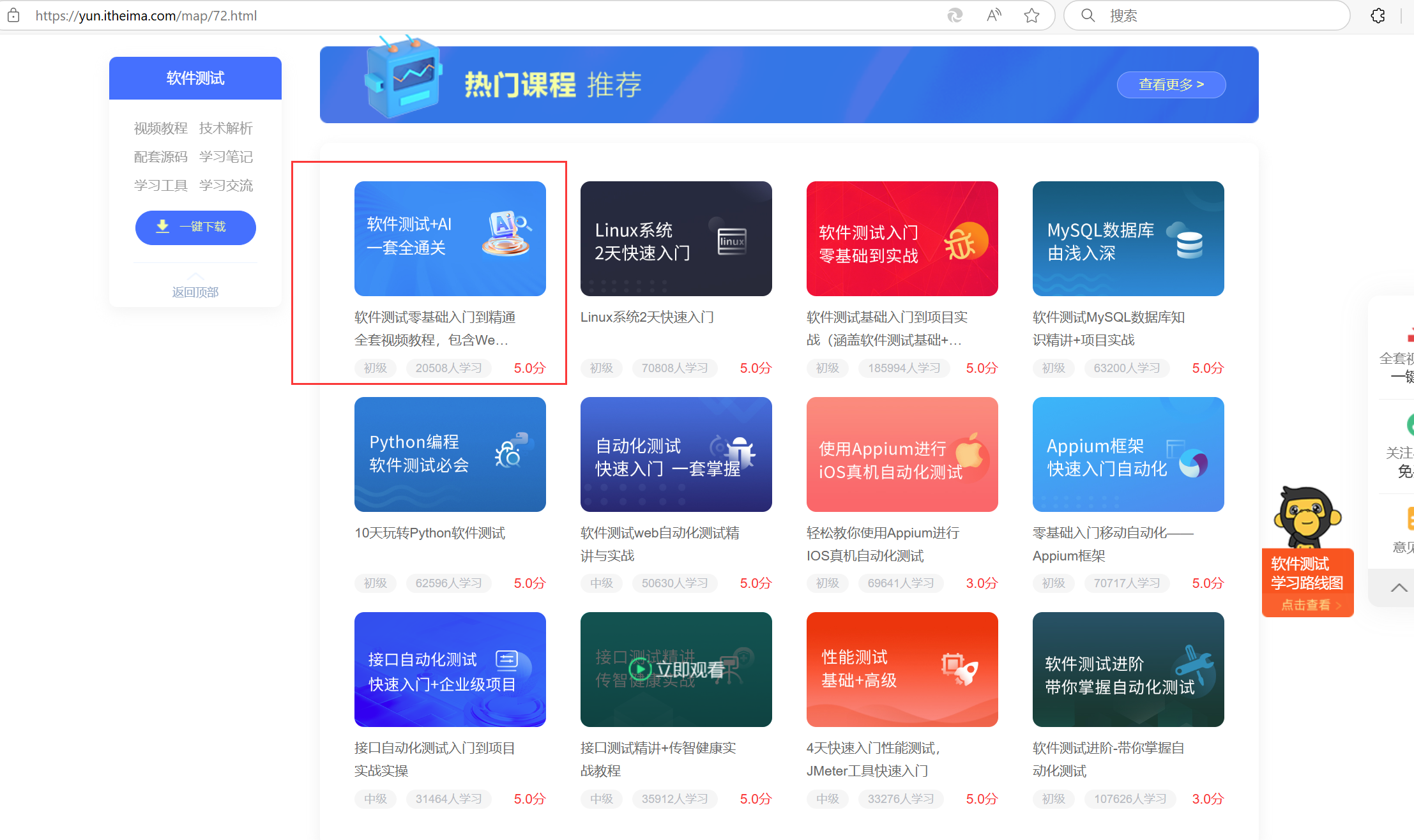The width and height of the screenshot is (1414, 840).
Task: Click the favorites star icon in address bar
Action: (1031, 15)
